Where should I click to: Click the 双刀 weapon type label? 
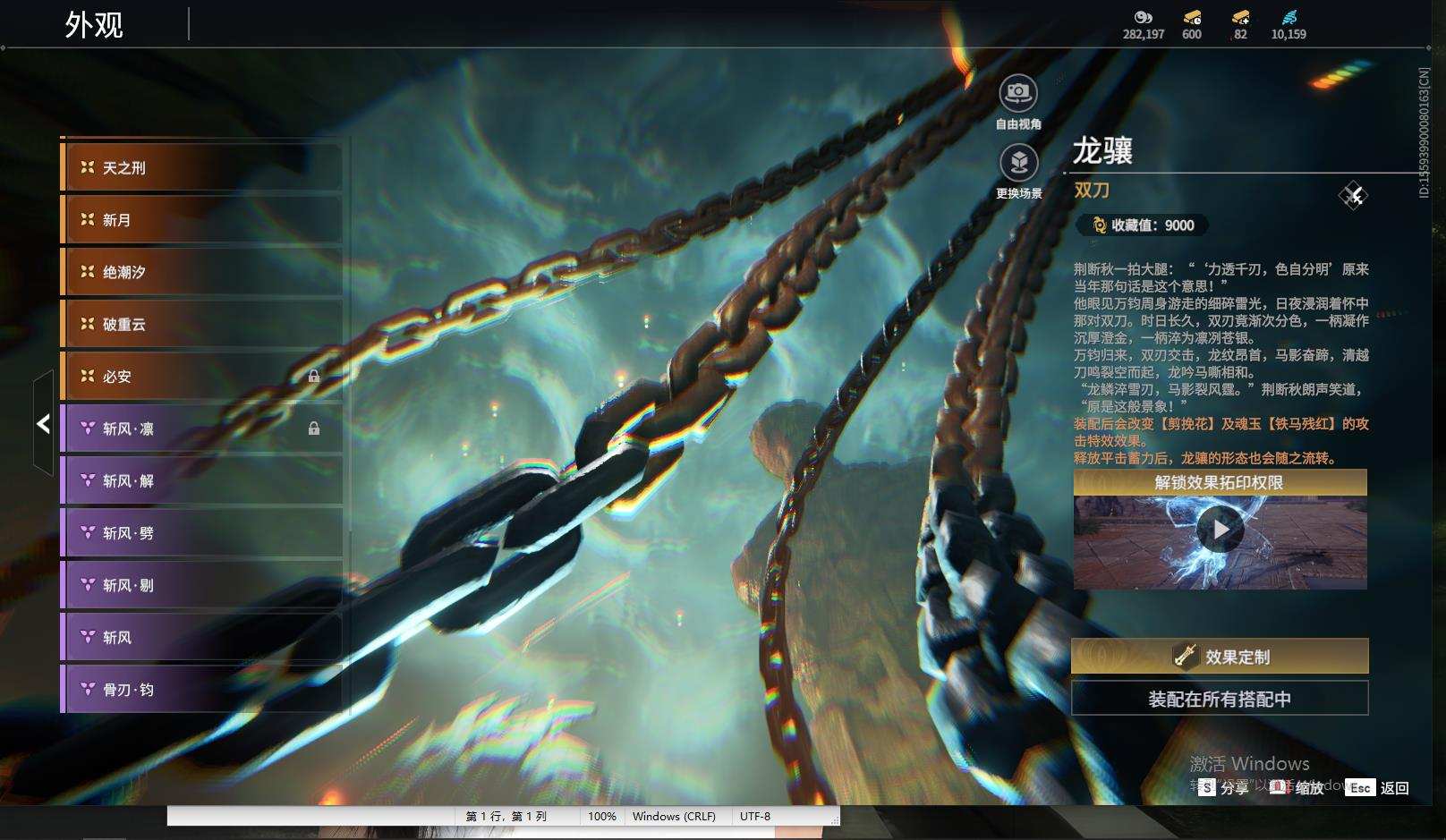click(x=1092, y=190)
